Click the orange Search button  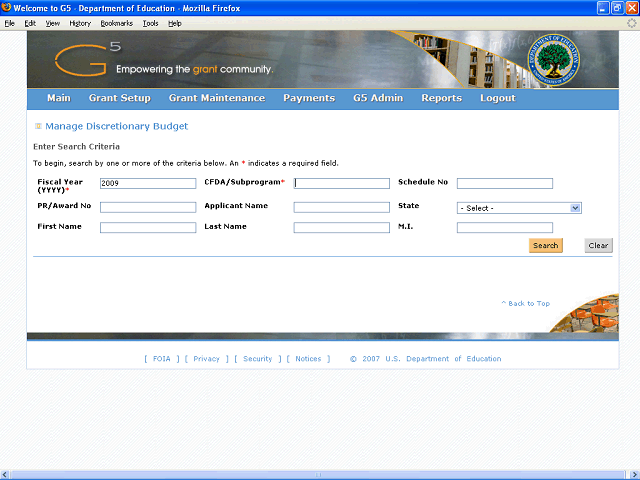pos(545,245)
